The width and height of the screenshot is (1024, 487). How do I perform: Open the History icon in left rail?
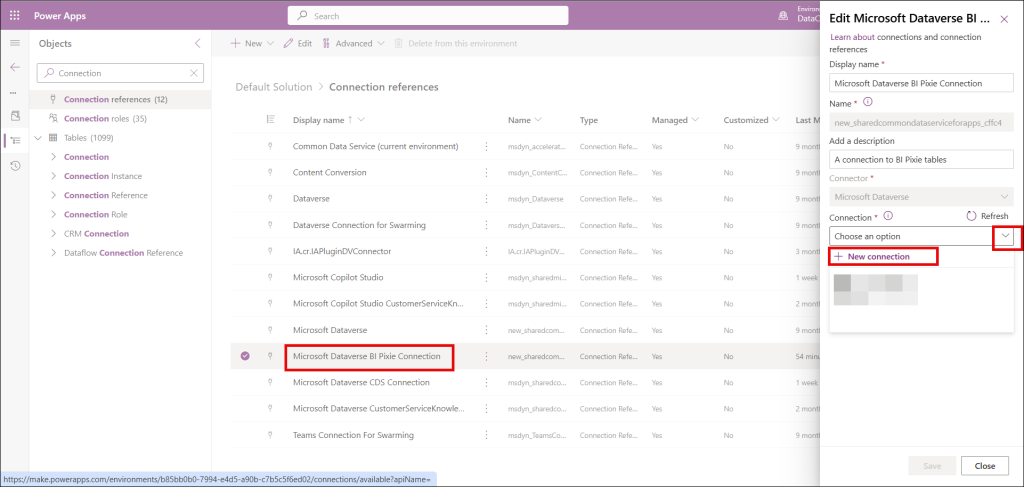click(x=14, y=165)
